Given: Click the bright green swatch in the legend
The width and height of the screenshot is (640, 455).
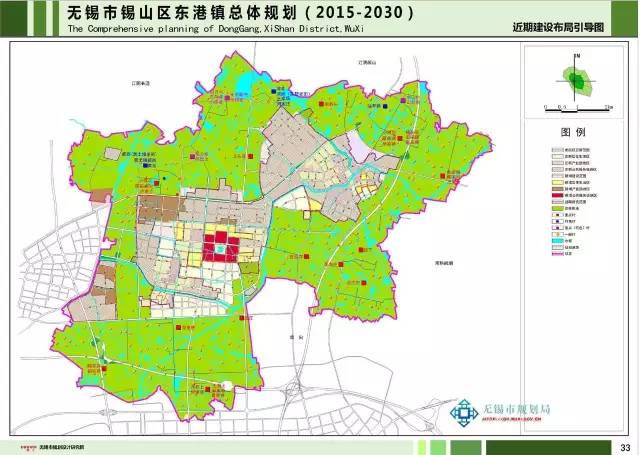Looking at the screenshot, I should click(557, 211).
